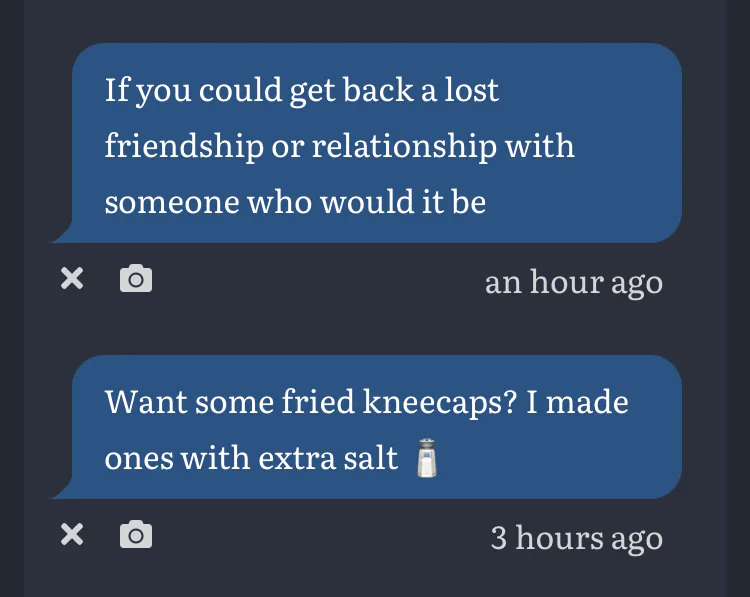Click camera icon under lost friendship message

tap(136, 279)
